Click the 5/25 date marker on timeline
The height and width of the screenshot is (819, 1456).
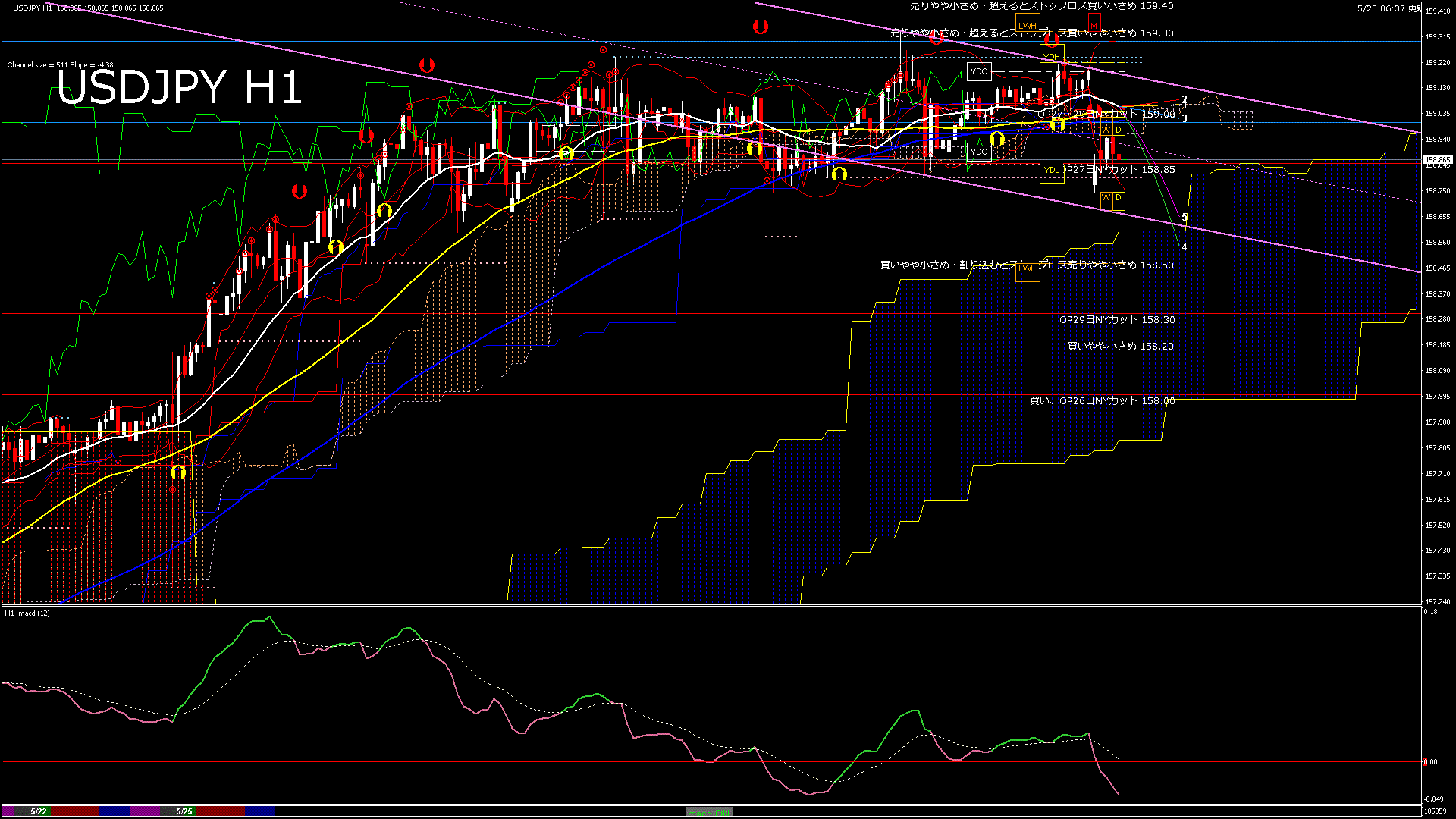184,811
